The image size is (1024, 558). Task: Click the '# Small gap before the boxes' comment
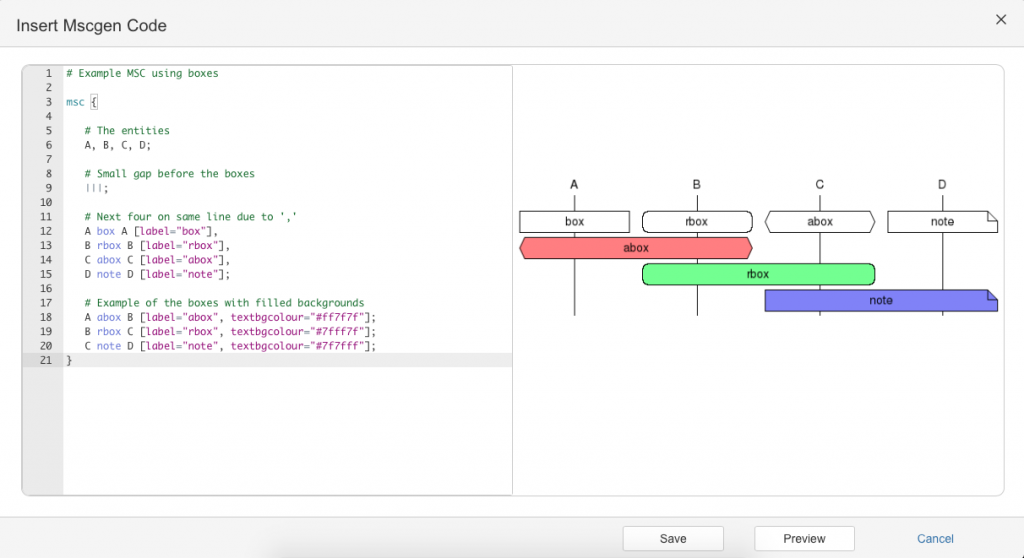[x=169, y=174]
